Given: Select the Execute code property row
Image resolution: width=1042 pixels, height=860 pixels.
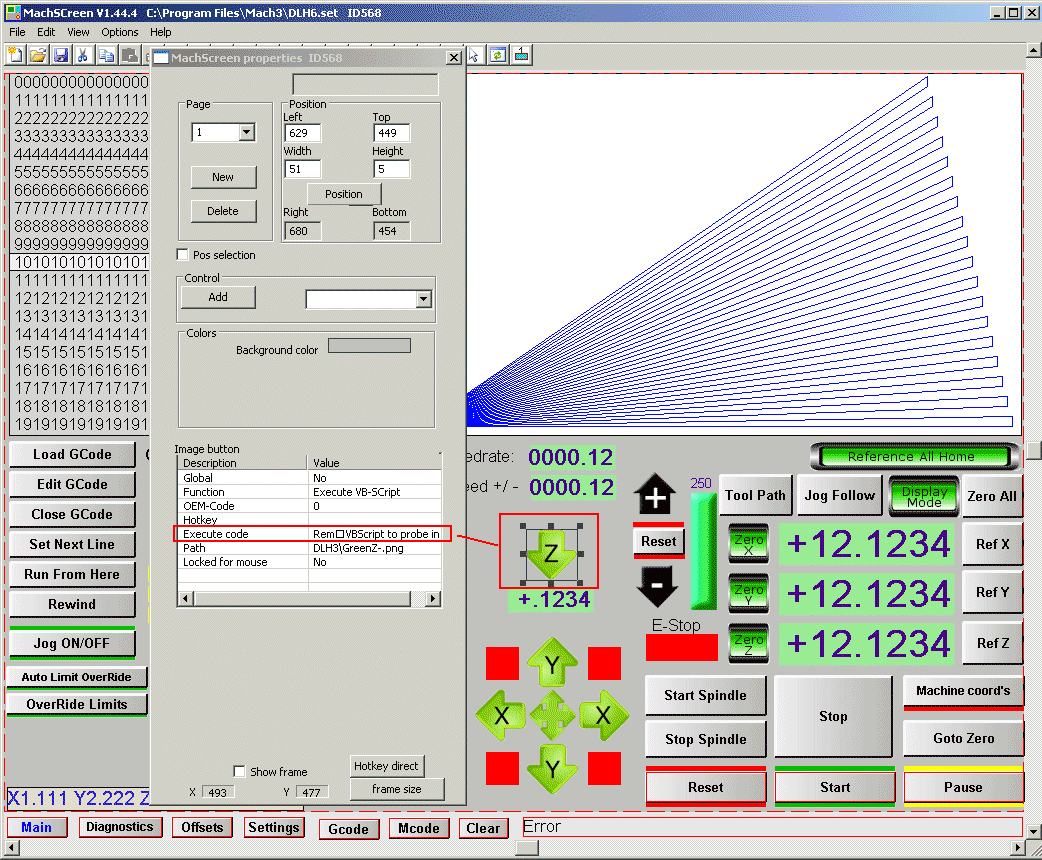Looking at the screenshot, I should (310, 534).
